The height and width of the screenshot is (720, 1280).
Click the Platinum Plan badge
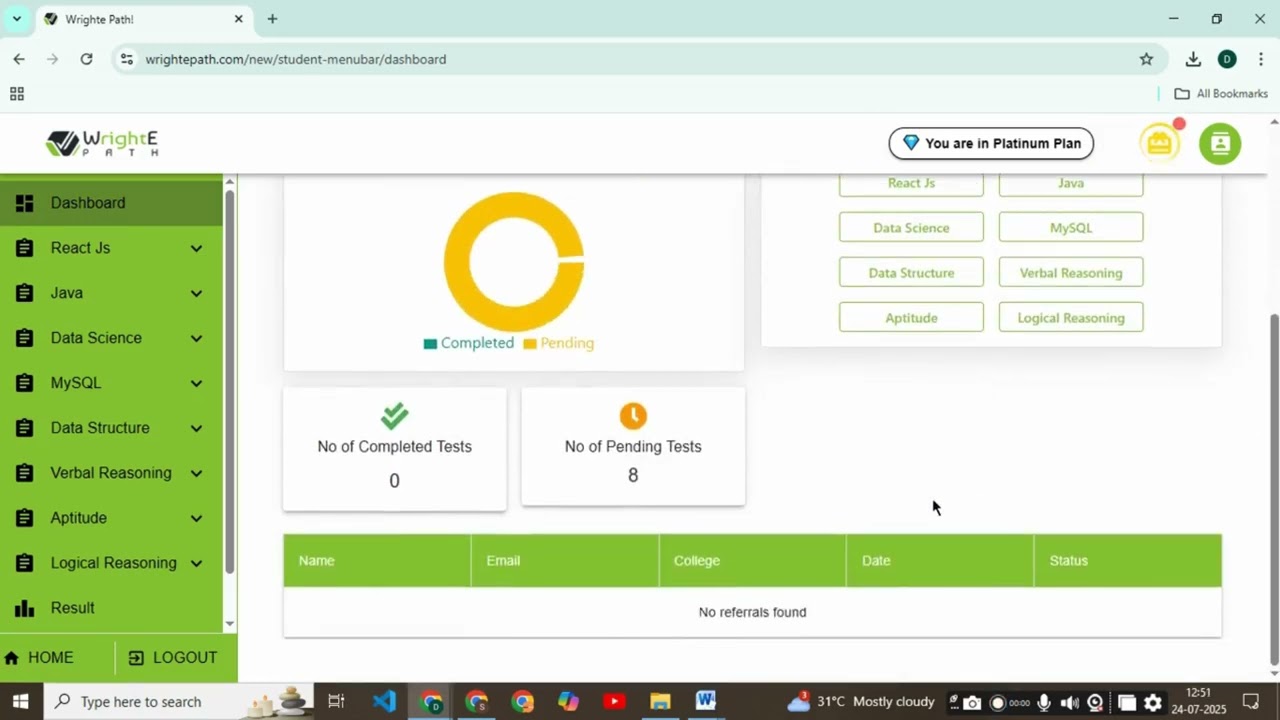click(x=991, y=143)
